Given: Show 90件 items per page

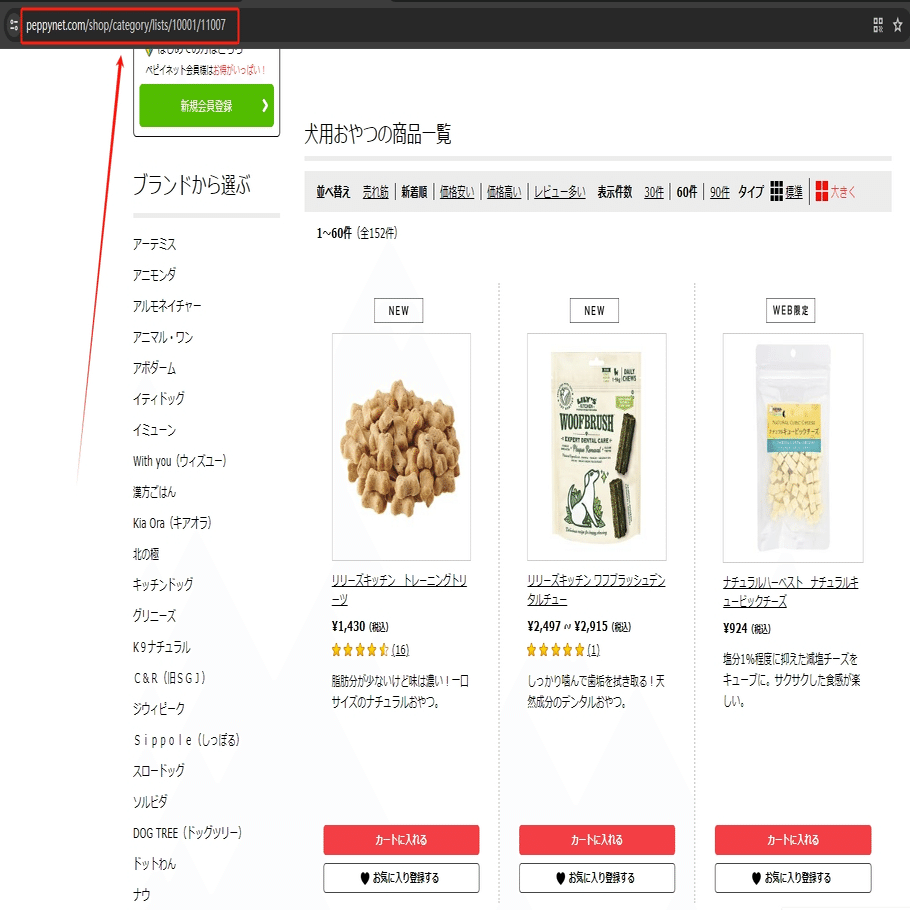Looking at the screenshot, I should [x=720, y=192].
